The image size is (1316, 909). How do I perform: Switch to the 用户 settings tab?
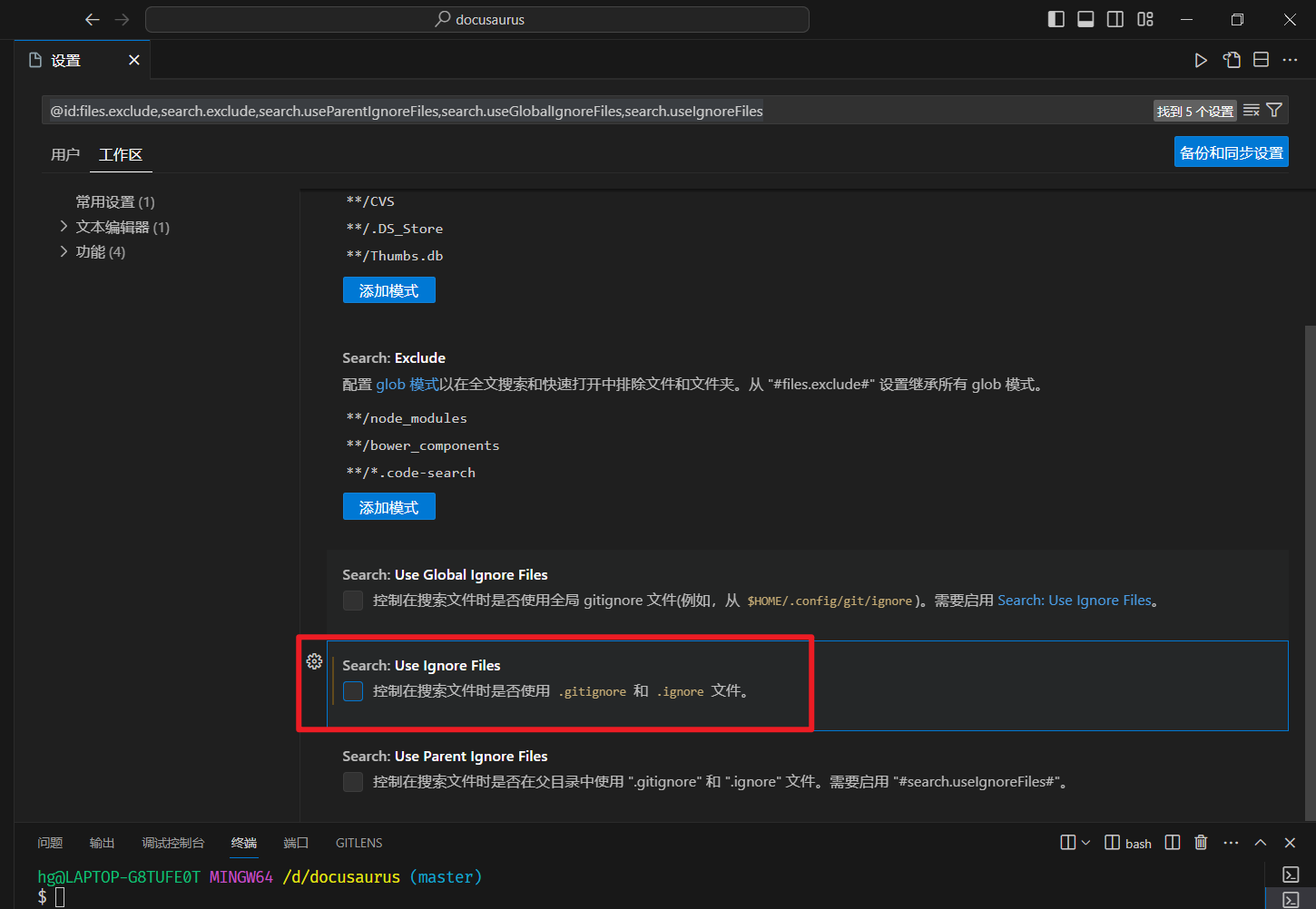[65, 155]
